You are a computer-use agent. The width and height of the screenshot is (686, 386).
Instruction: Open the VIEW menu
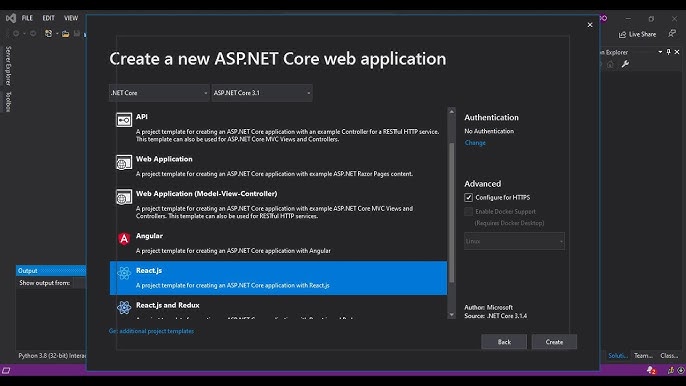[x=71, y=18]
